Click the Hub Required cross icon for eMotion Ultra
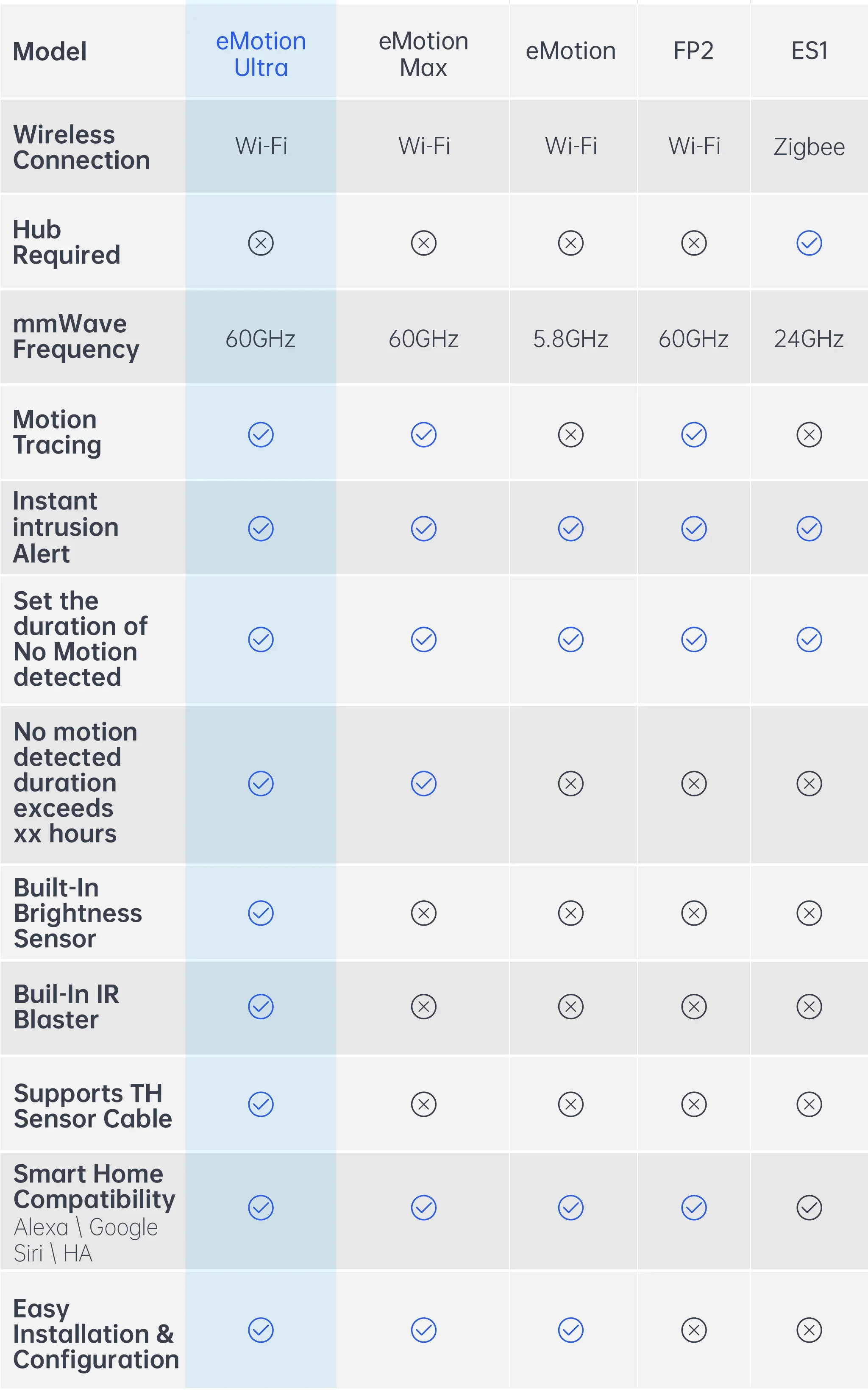The width and height of the screenshot is (868, 1391). [x=261, y=243]
